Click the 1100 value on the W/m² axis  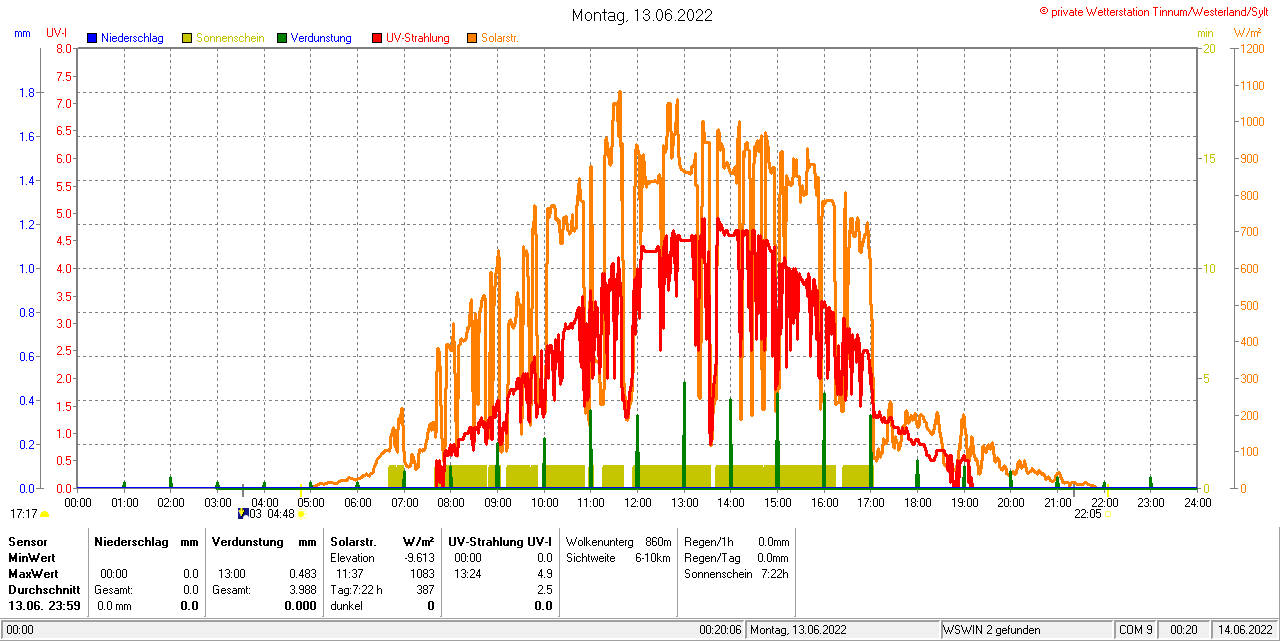tap(1252, 85)
